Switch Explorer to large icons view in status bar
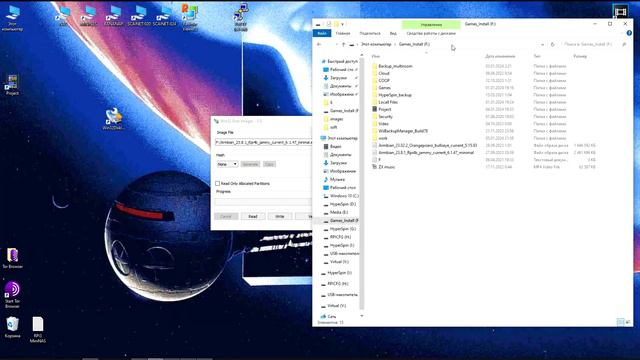 tap(627, 322)
